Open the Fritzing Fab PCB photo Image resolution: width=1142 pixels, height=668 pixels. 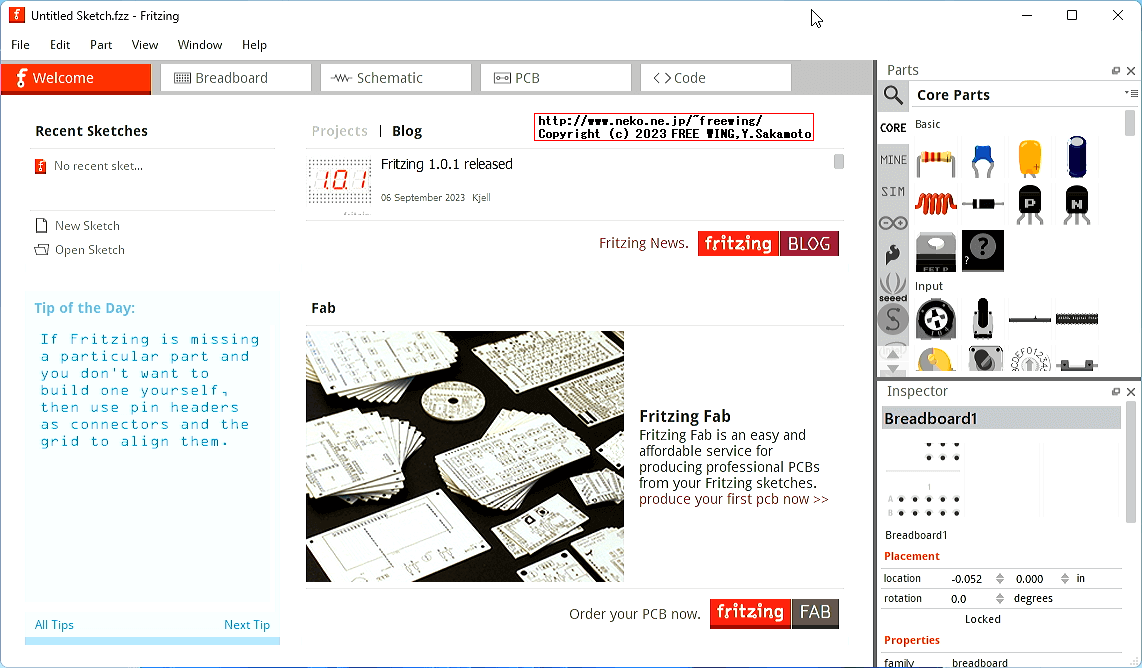pyautogui.click(x=465, y=456)
